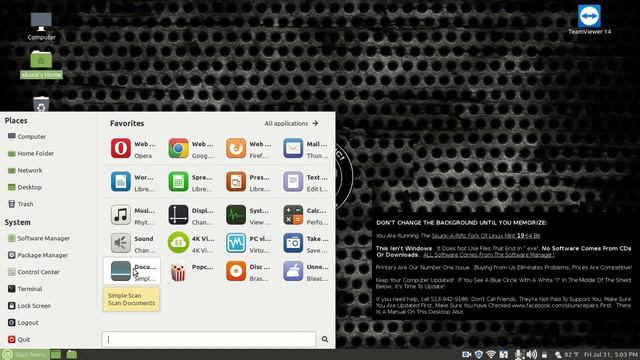
Task: Click the search magnifier icon in menu
Action: click(325, 339)
